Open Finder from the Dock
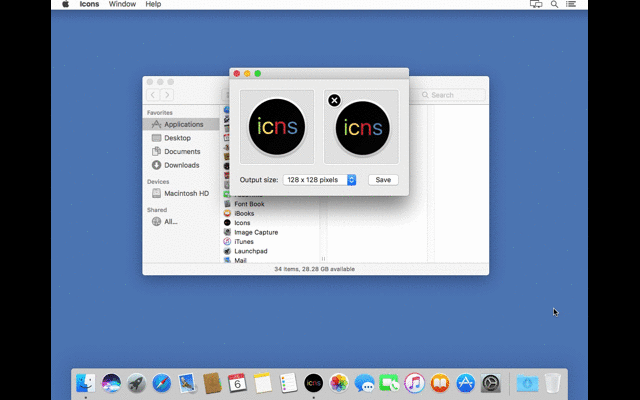Image resolution: width=640 pixels, height=400 pixels. pos(86,384)
